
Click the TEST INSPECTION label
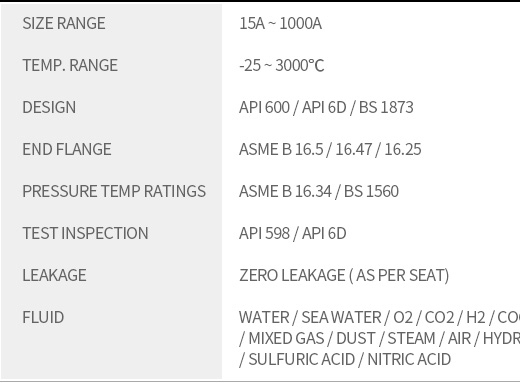[85, 233]
